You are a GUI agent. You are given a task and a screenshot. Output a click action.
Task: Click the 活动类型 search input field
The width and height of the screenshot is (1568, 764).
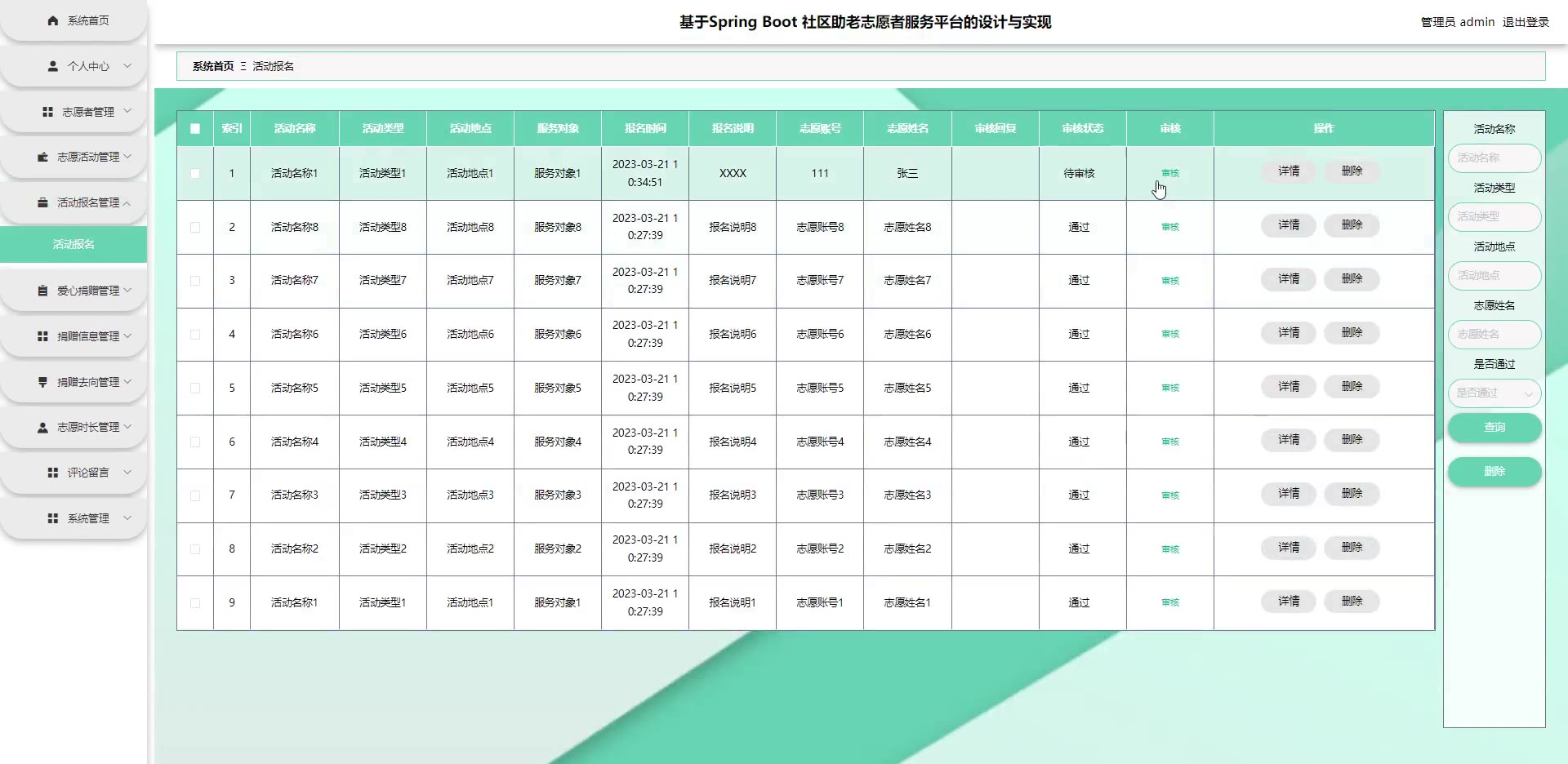point(1494,216)
